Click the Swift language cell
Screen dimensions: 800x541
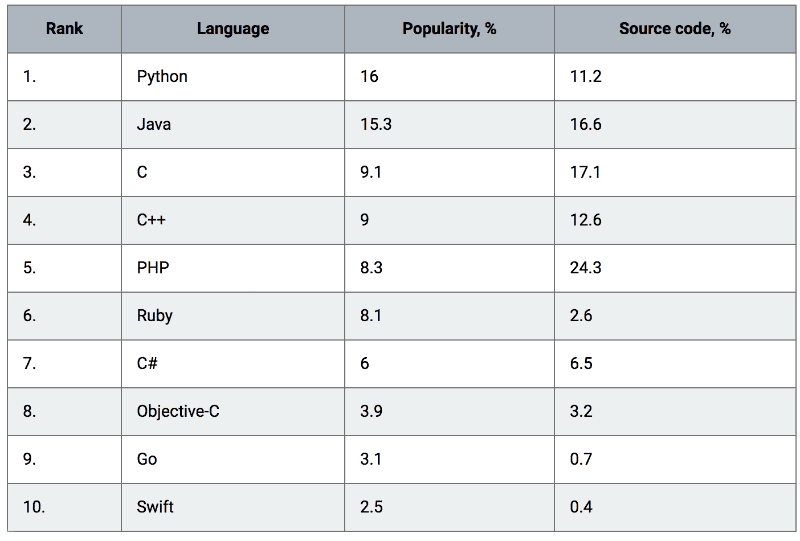[x=233, y=507]
